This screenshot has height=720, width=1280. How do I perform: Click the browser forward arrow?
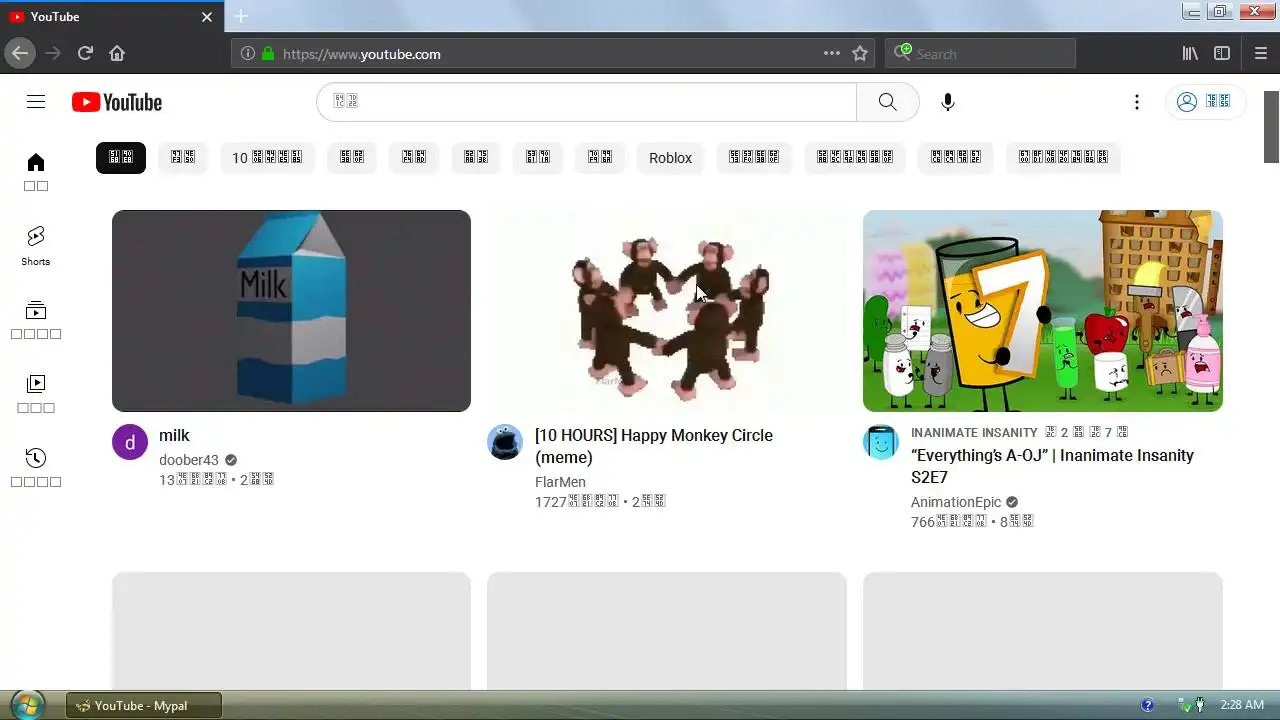coord(53,53)
